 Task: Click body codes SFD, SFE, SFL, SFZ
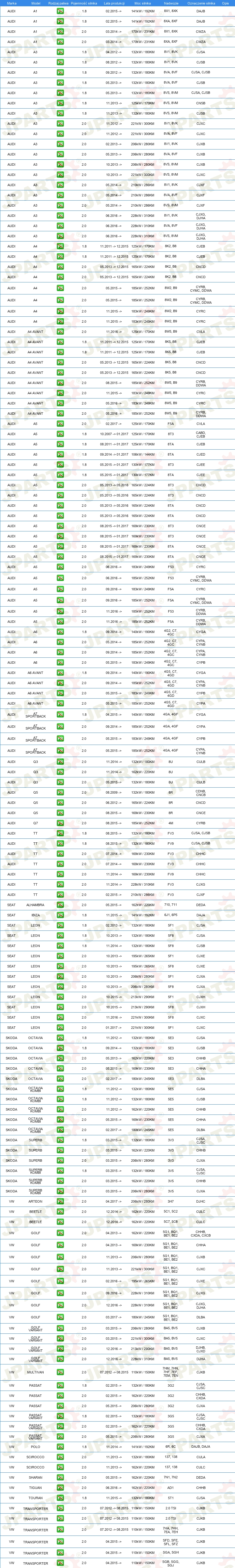(x=171, y=1542)
